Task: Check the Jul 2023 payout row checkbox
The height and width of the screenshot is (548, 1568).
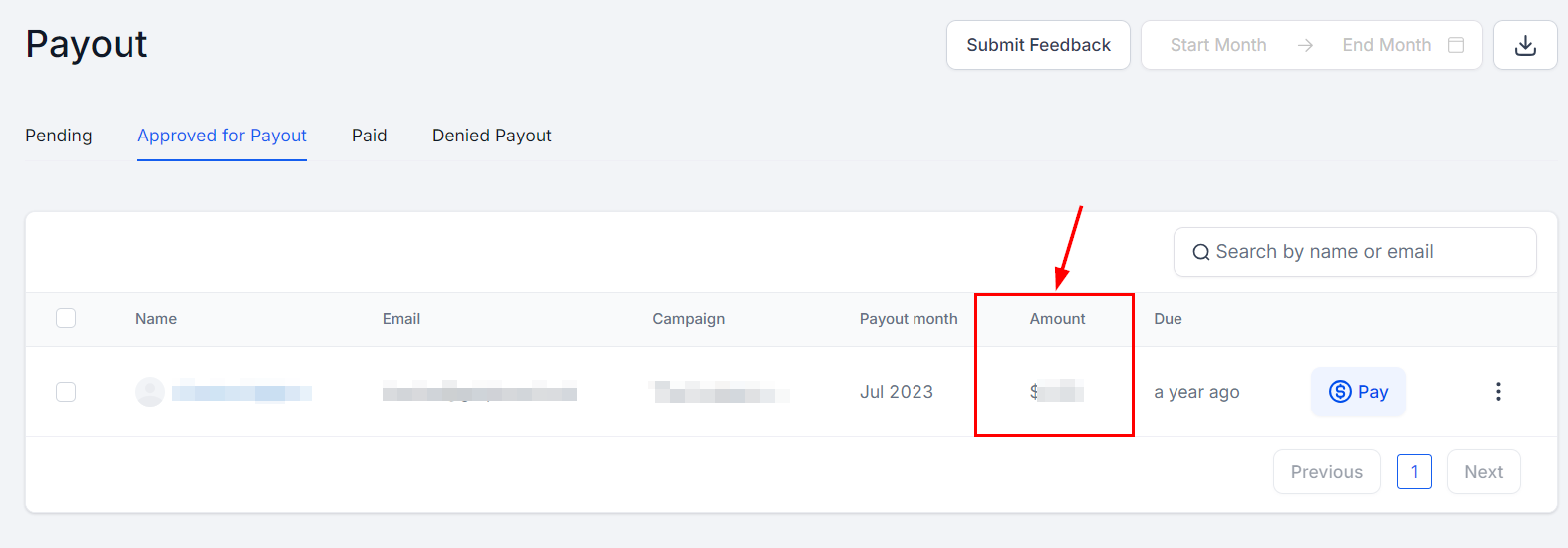Action: point(66,392)
